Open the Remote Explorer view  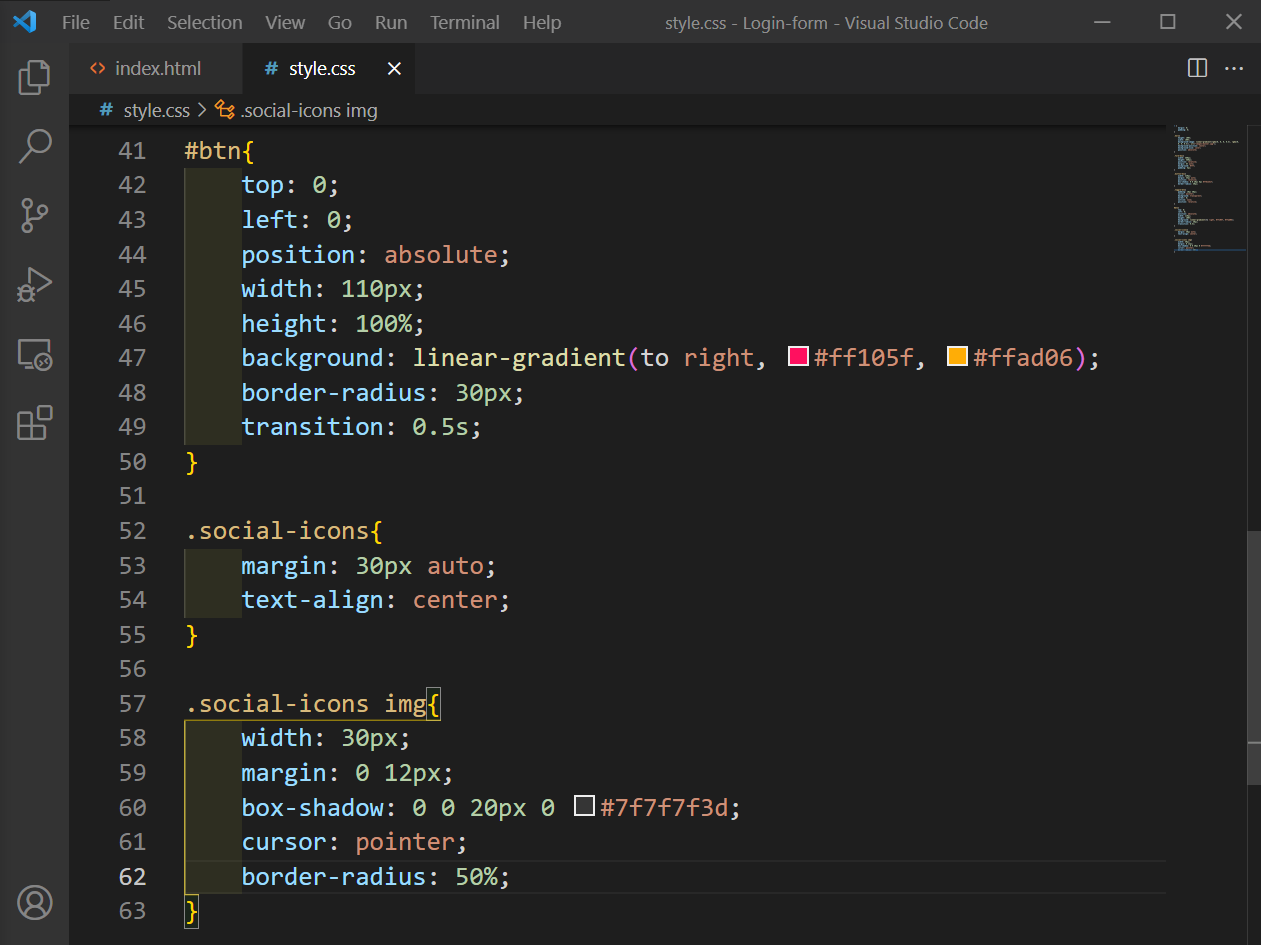click(x=34, y=354)
